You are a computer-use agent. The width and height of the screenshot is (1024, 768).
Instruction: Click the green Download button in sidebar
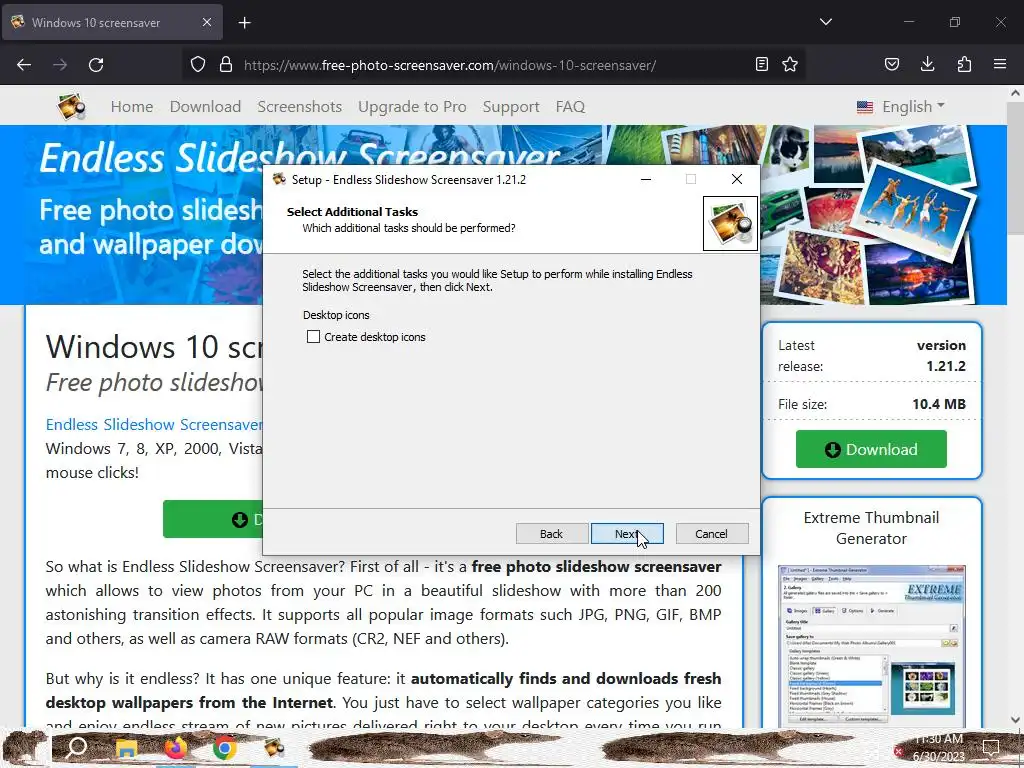point(871,449)
